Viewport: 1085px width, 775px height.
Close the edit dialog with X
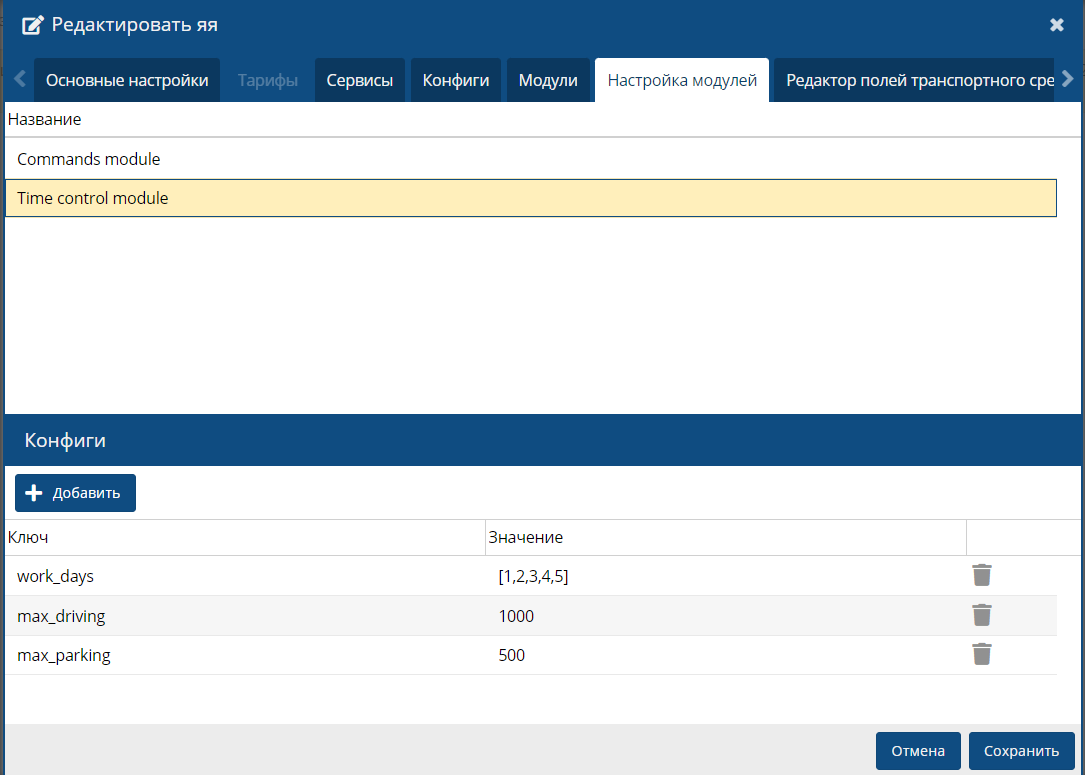1057,25
